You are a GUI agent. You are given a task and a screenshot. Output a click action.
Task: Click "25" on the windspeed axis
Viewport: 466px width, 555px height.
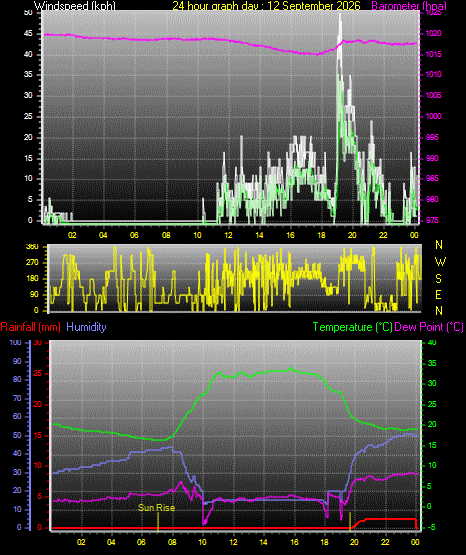tap(28, 116)
